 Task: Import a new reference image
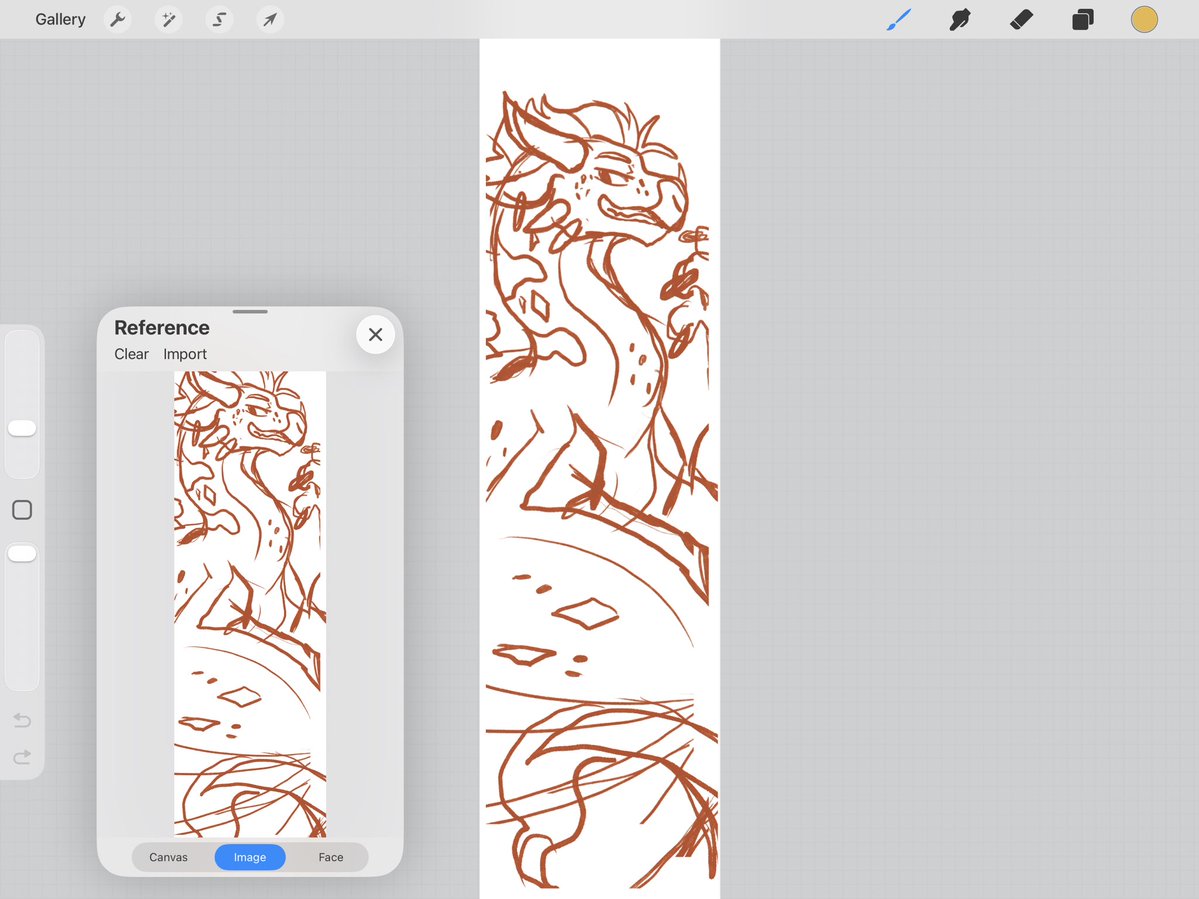coord(185,354)
